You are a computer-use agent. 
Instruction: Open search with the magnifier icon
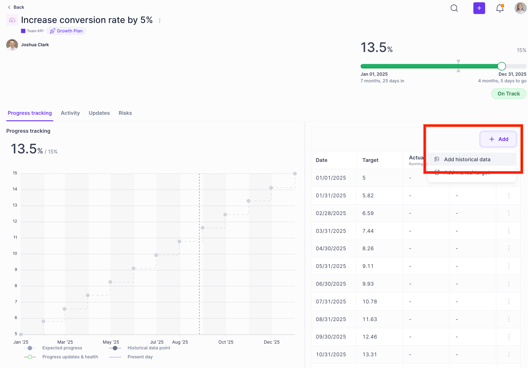click(x=454, y=8)
